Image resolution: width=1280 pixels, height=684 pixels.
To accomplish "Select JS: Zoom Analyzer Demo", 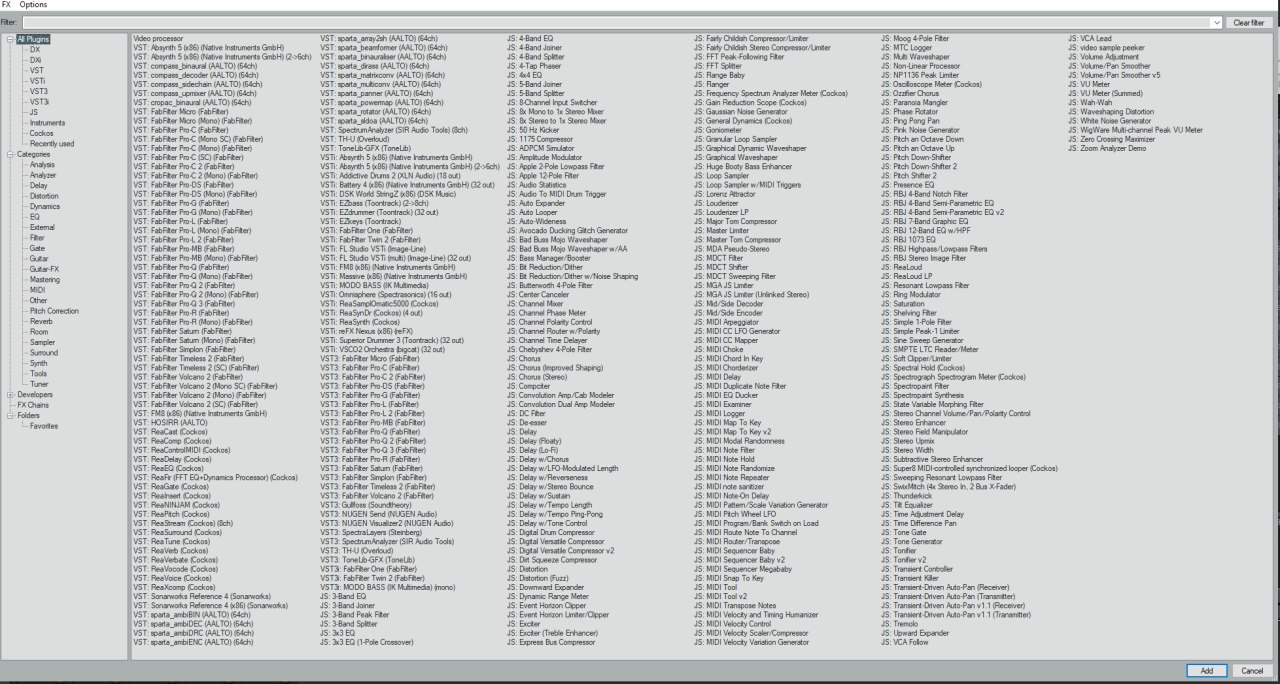I will click(1108, 148).
